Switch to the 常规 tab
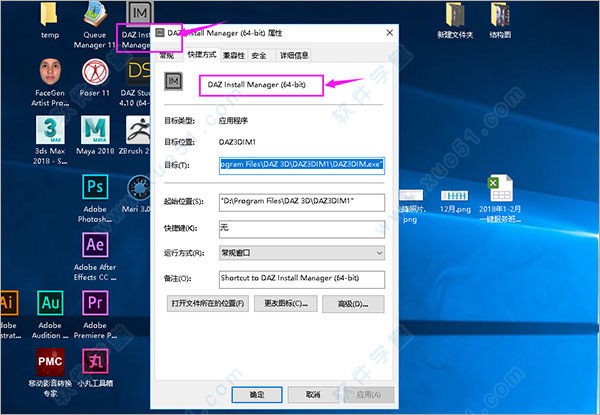This screenshot has width=600, height=415. (167, 56)
